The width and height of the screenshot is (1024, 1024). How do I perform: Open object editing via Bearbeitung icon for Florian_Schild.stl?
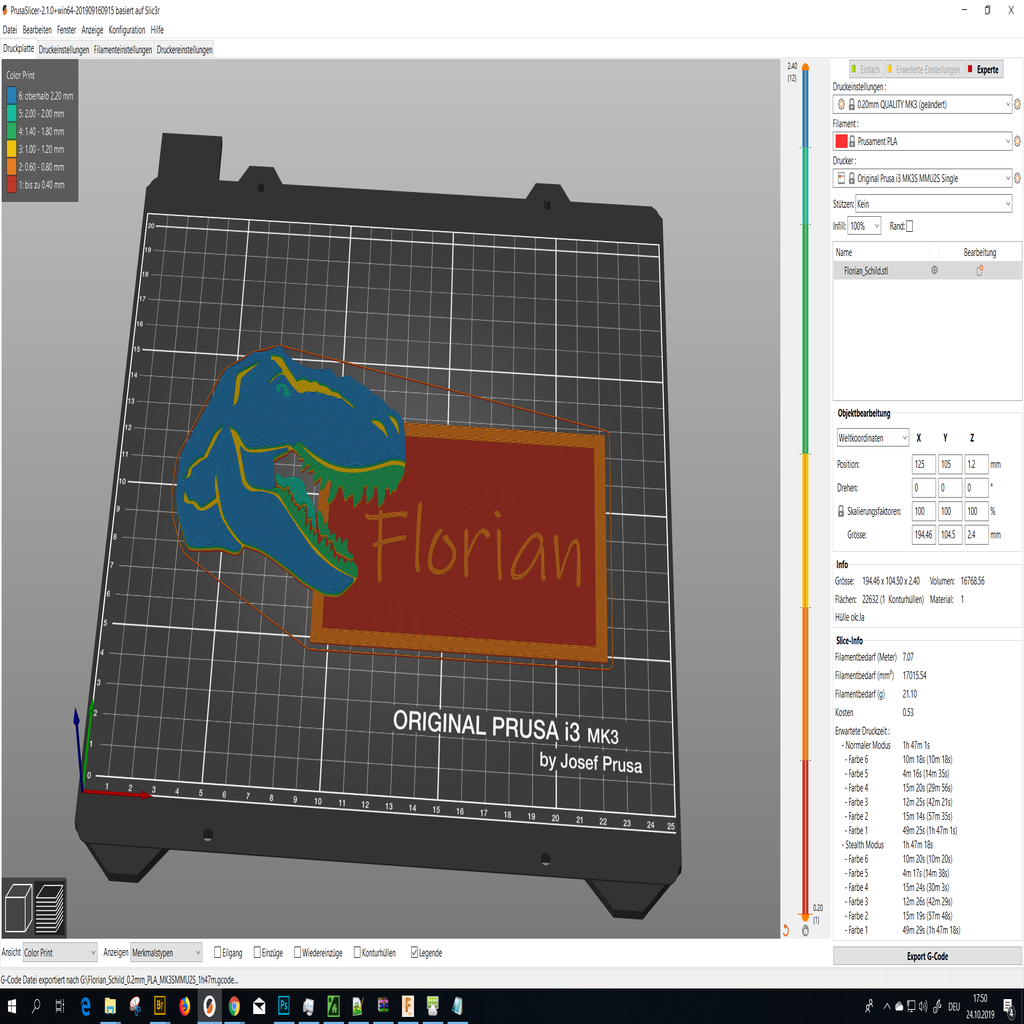[980, 270]
